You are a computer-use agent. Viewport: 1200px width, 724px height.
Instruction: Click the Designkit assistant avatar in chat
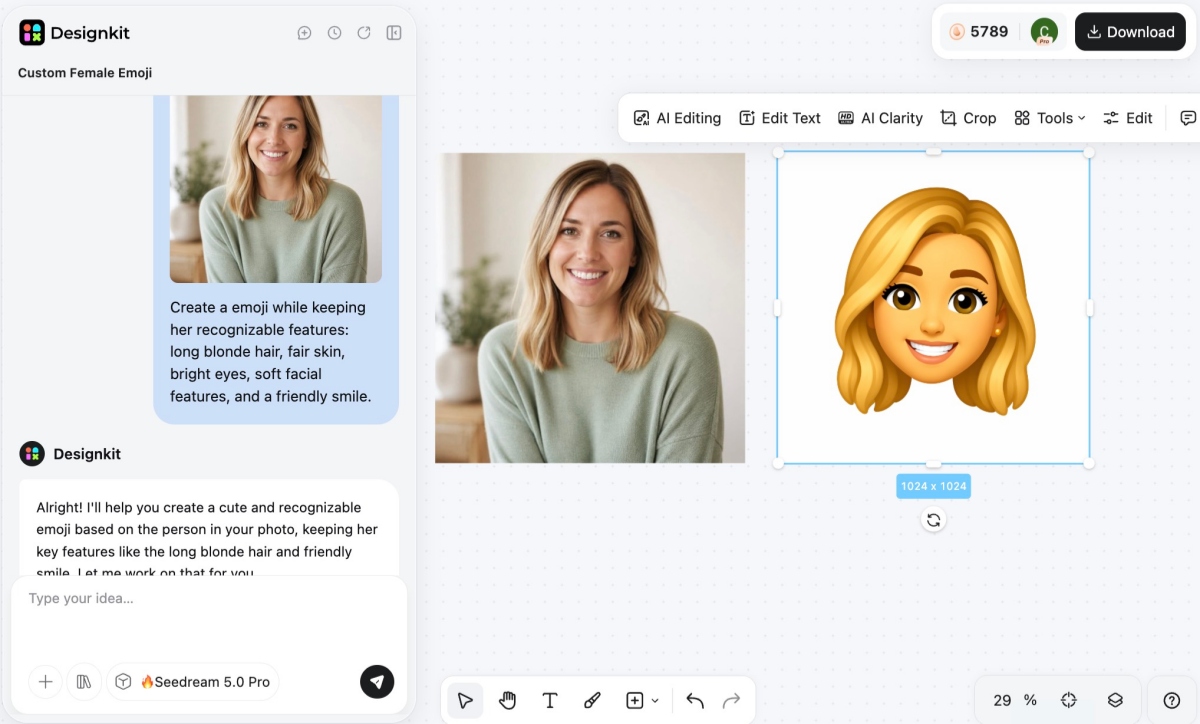[x=32, y=454]
